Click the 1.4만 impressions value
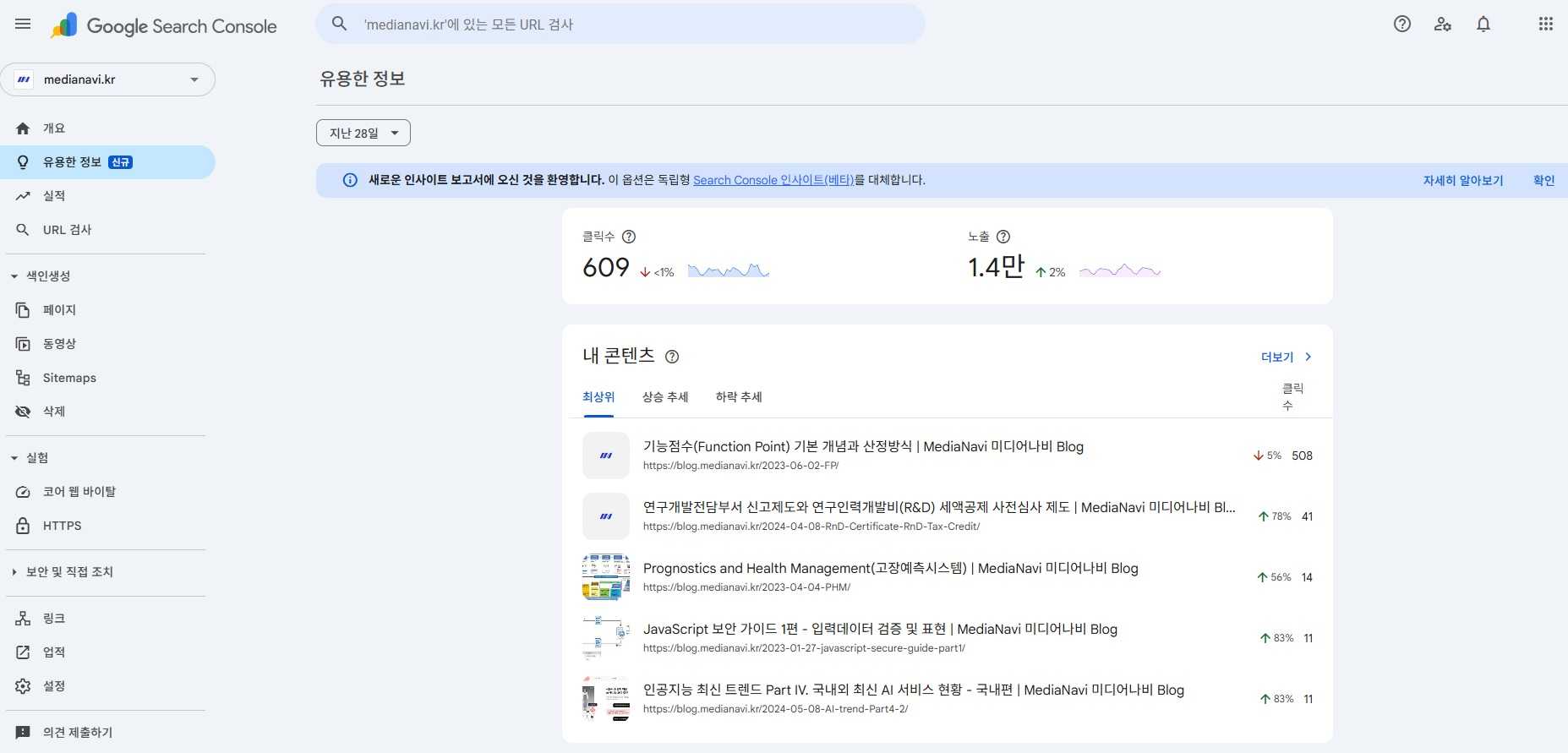This screenshot has height=753, width=1568. [x=996, y=268]
